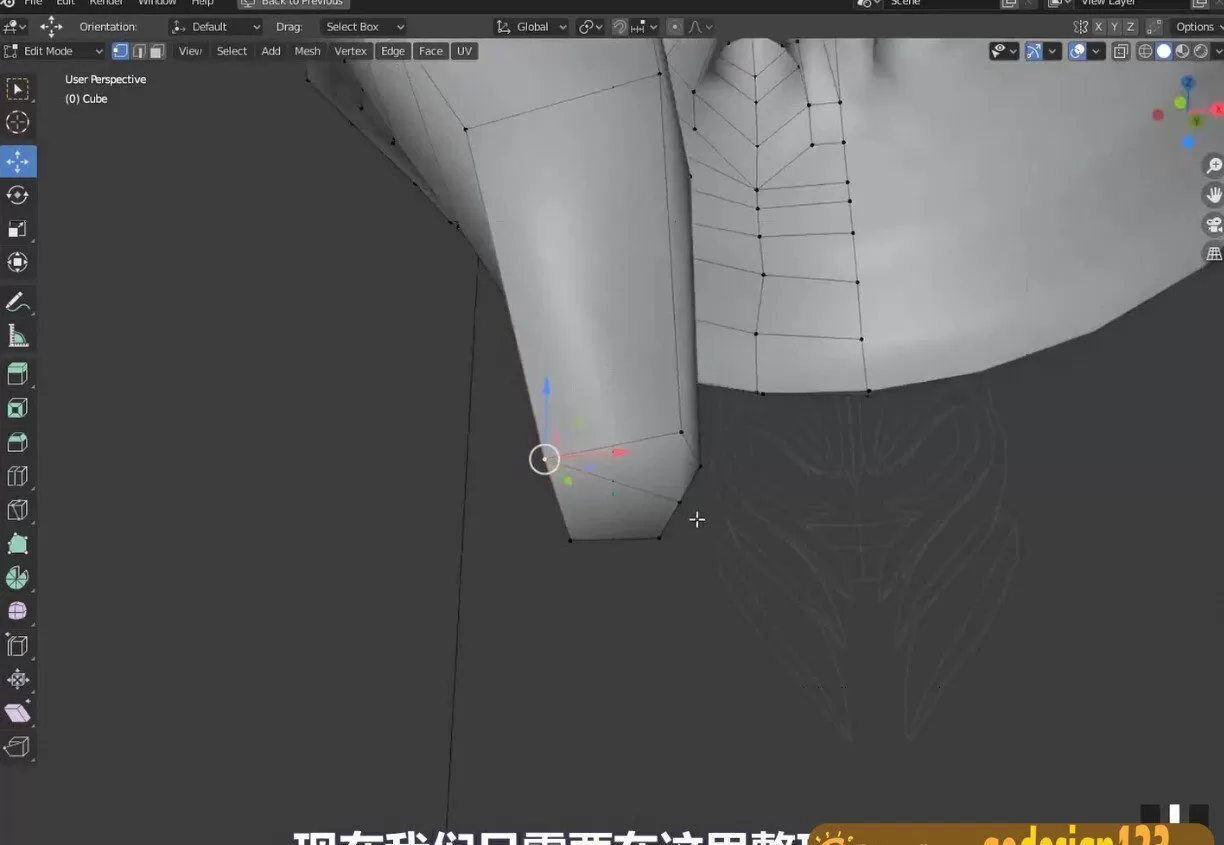This screenshot has width=1224, height=845.
Task: Activate the Annotate tool
Action: pyautogui.click(x=20, y=301)
